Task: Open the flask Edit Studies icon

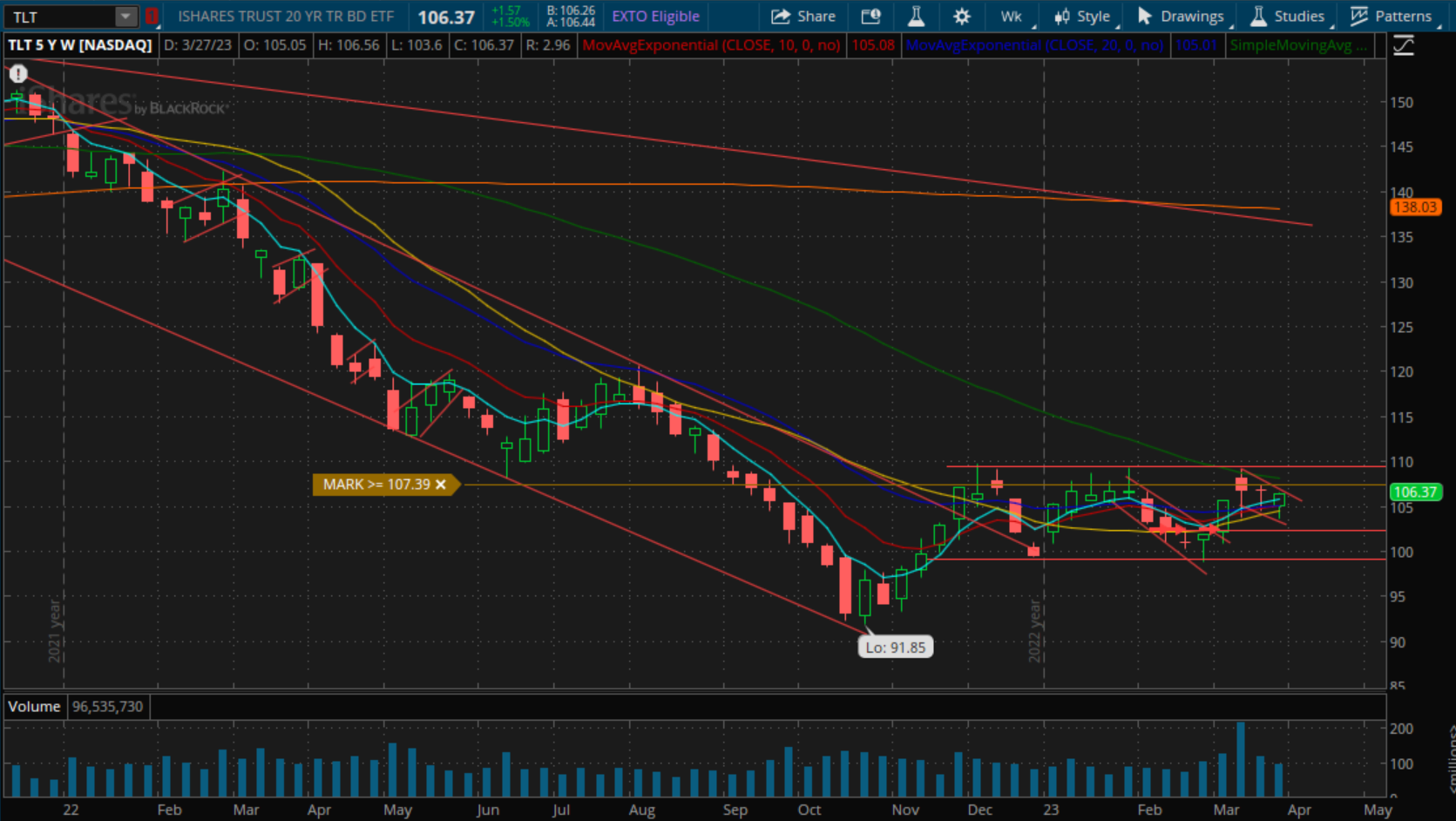Action: point(916,17)
